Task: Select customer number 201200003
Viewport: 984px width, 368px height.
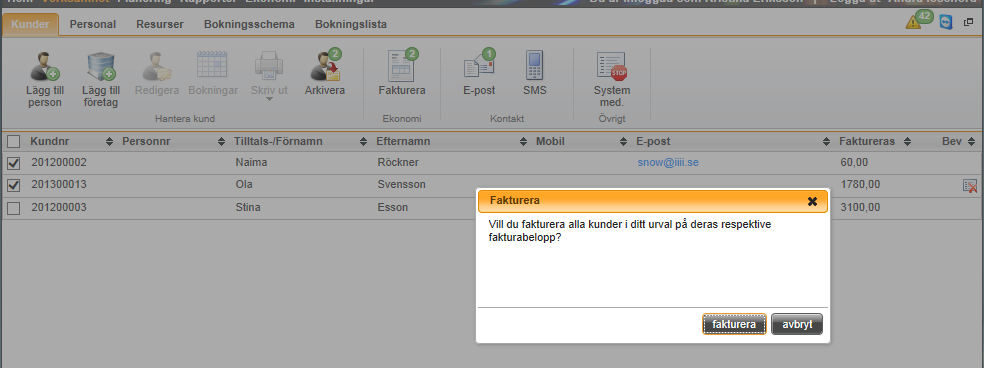Action: point(59,207)
